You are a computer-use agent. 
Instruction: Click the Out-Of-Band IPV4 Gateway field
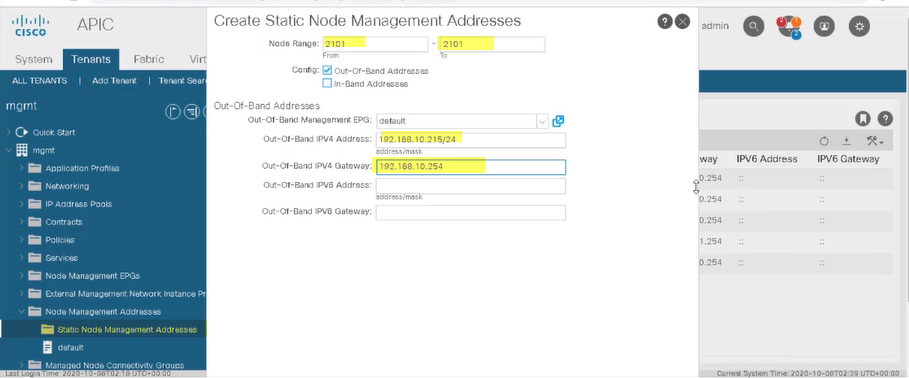pyautogui.click(x=471, y=167)
